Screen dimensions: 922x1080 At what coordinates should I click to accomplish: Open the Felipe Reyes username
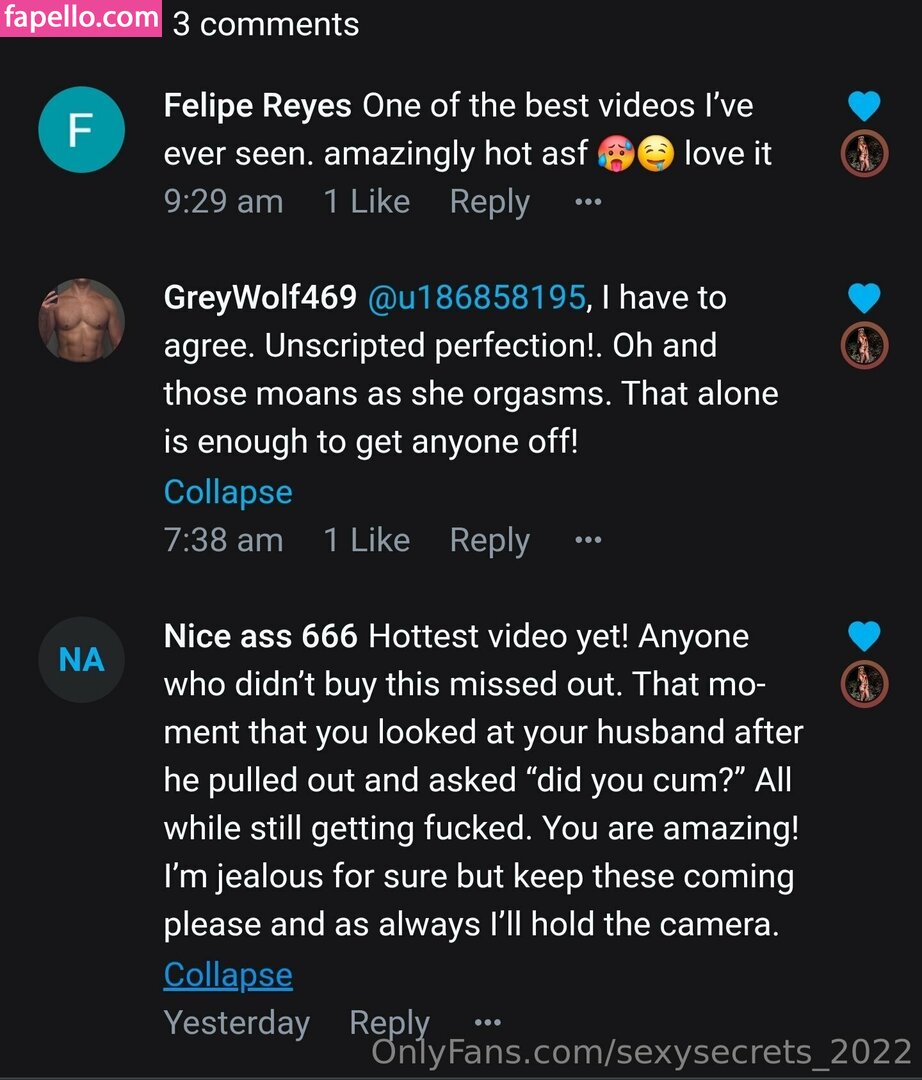point(257,106)
